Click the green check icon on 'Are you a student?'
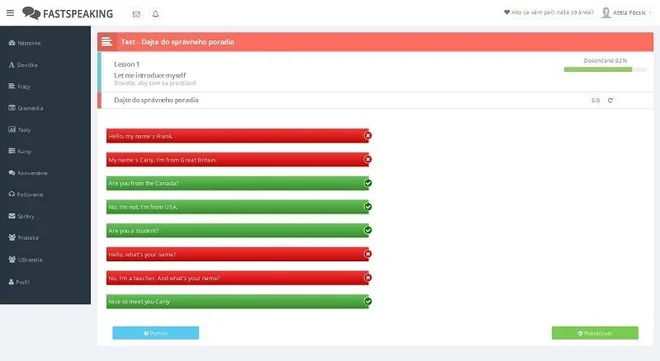The image size is (660, 361). click(368, 230)
